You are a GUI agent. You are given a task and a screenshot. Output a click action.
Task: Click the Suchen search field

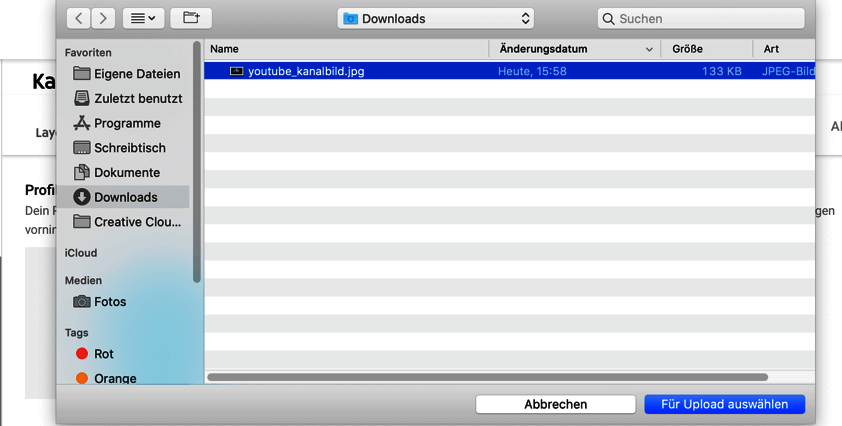coord(700,18)
